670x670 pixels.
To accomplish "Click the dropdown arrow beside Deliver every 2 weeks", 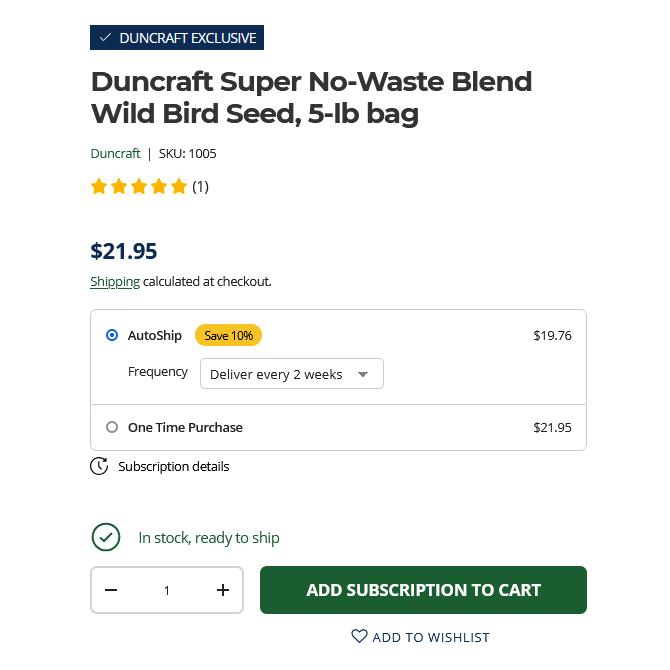I will click(x=363, y=374).
